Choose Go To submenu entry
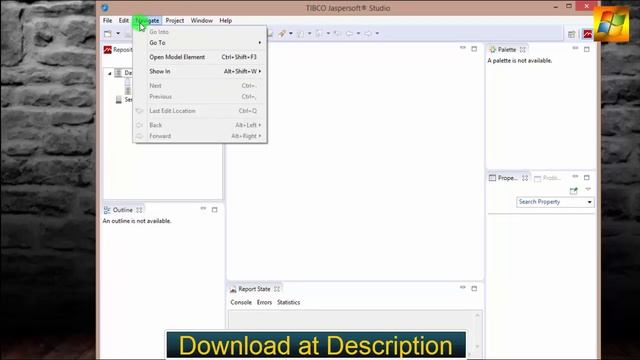The image size is (640, 360). click(200, 42)
